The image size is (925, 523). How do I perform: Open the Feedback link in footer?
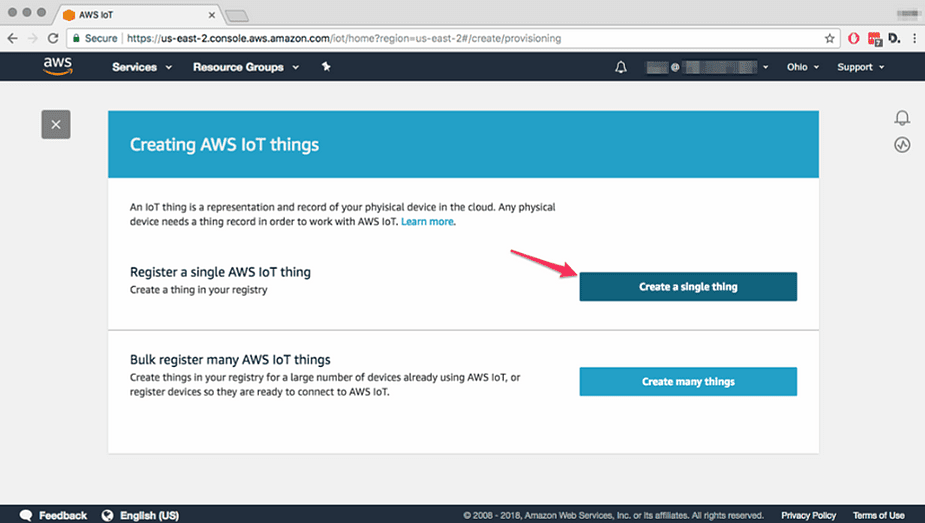(x=63, y=515)
